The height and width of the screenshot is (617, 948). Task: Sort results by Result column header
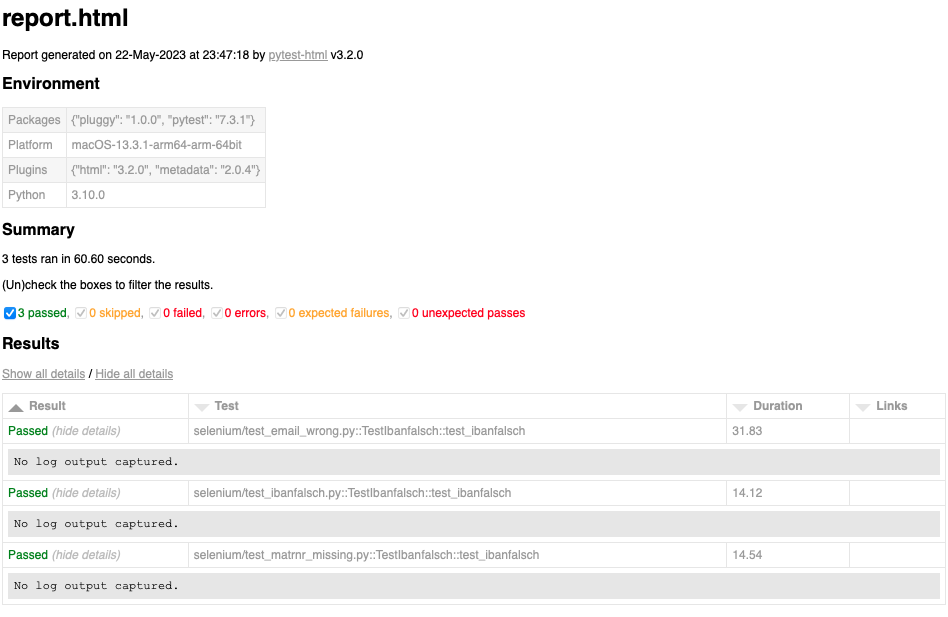tap(96, 406)
